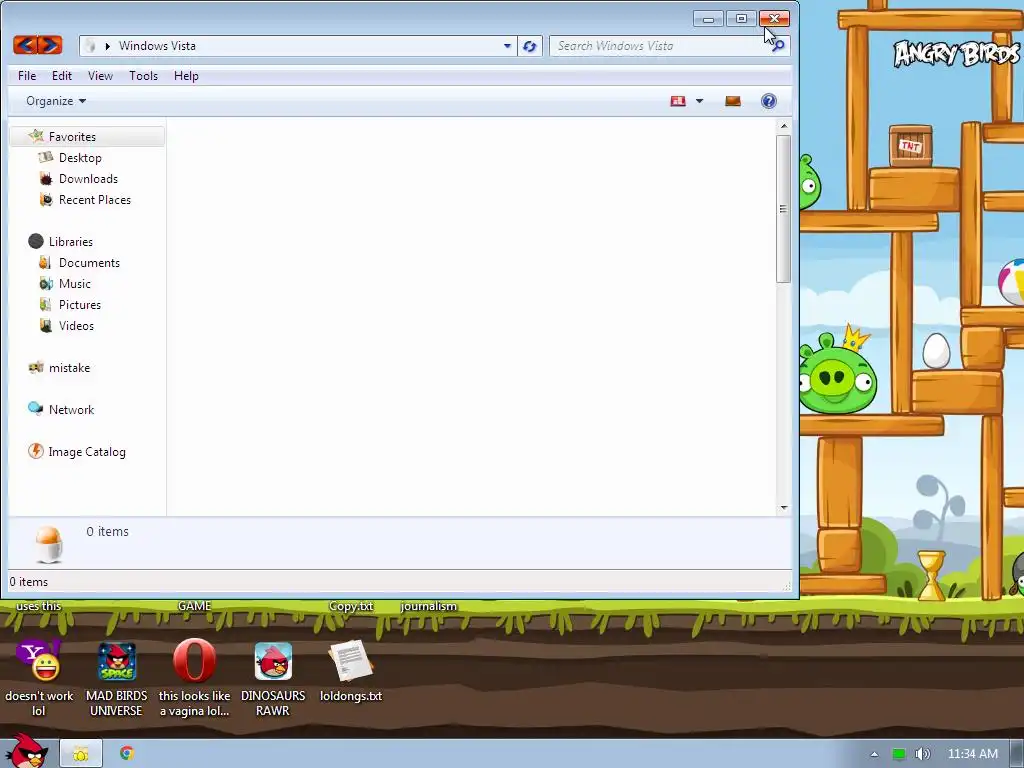Open the red bird Start button
The image size is (1024, 768).
pyautogui.click(x=26, y=751)
